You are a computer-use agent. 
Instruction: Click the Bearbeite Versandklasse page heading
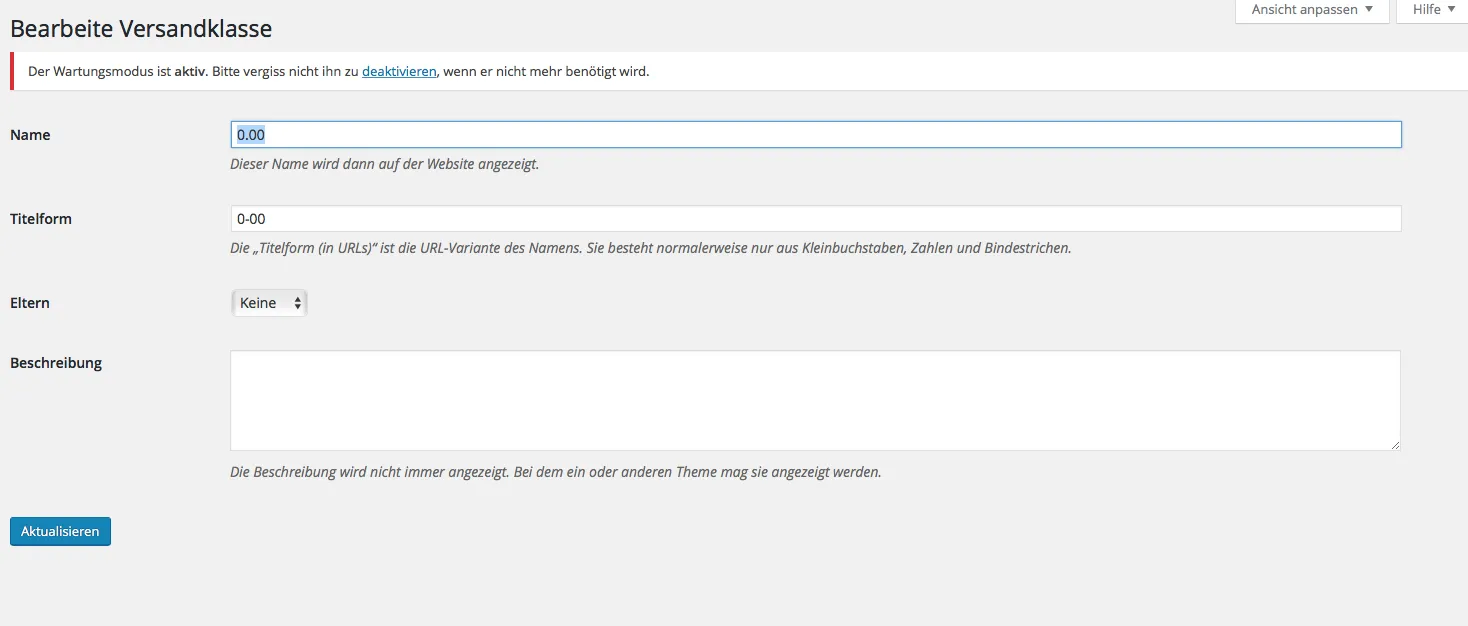pos(141,29)
